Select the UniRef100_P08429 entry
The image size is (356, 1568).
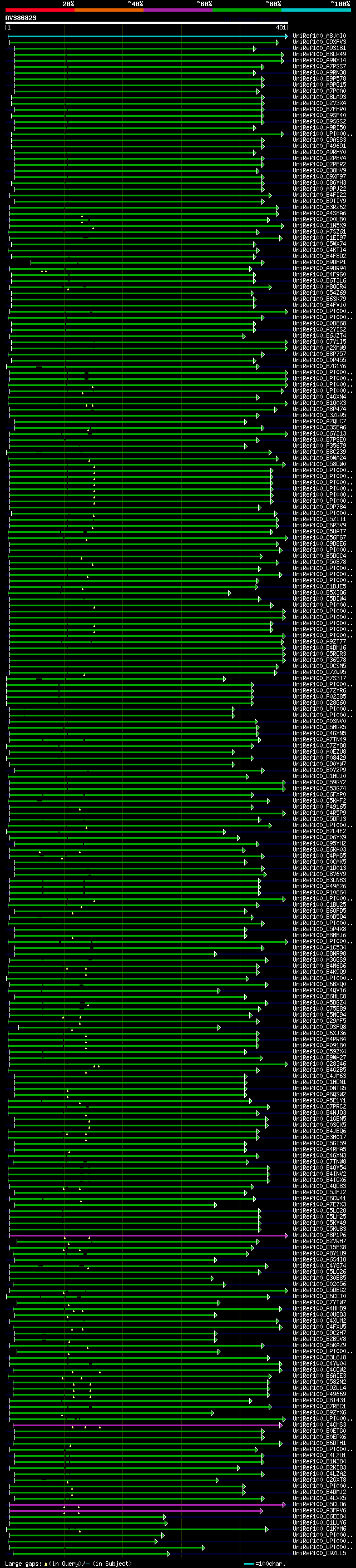319,758
